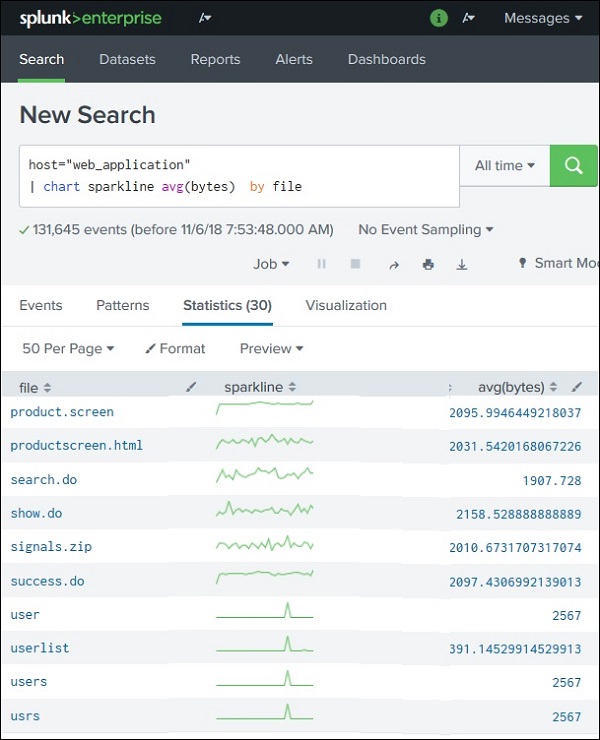Image resolution: width=600 pixels, height=740 pixels.
Task: Open the Job dropdown menu
Action: click(271, 264)
